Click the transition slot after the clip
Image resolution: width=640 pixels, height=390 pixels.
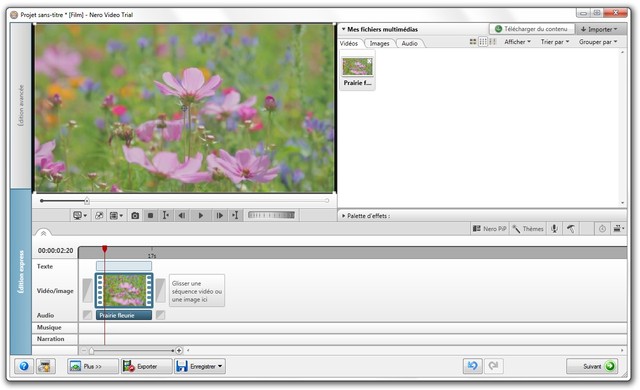[x=160, y=290]
